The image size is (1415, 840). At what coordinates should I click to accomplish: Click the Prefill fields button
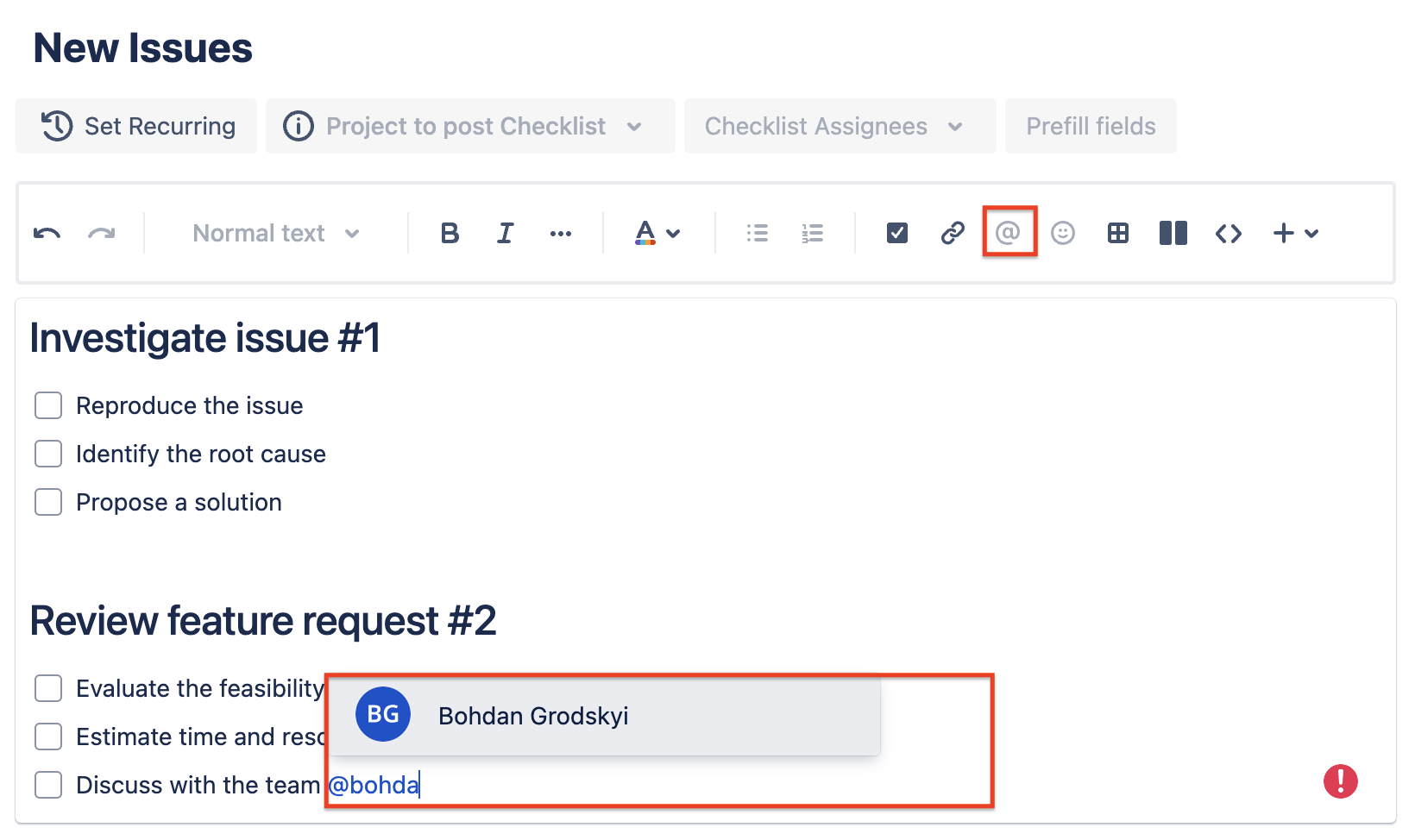(x=1091, y=127)
